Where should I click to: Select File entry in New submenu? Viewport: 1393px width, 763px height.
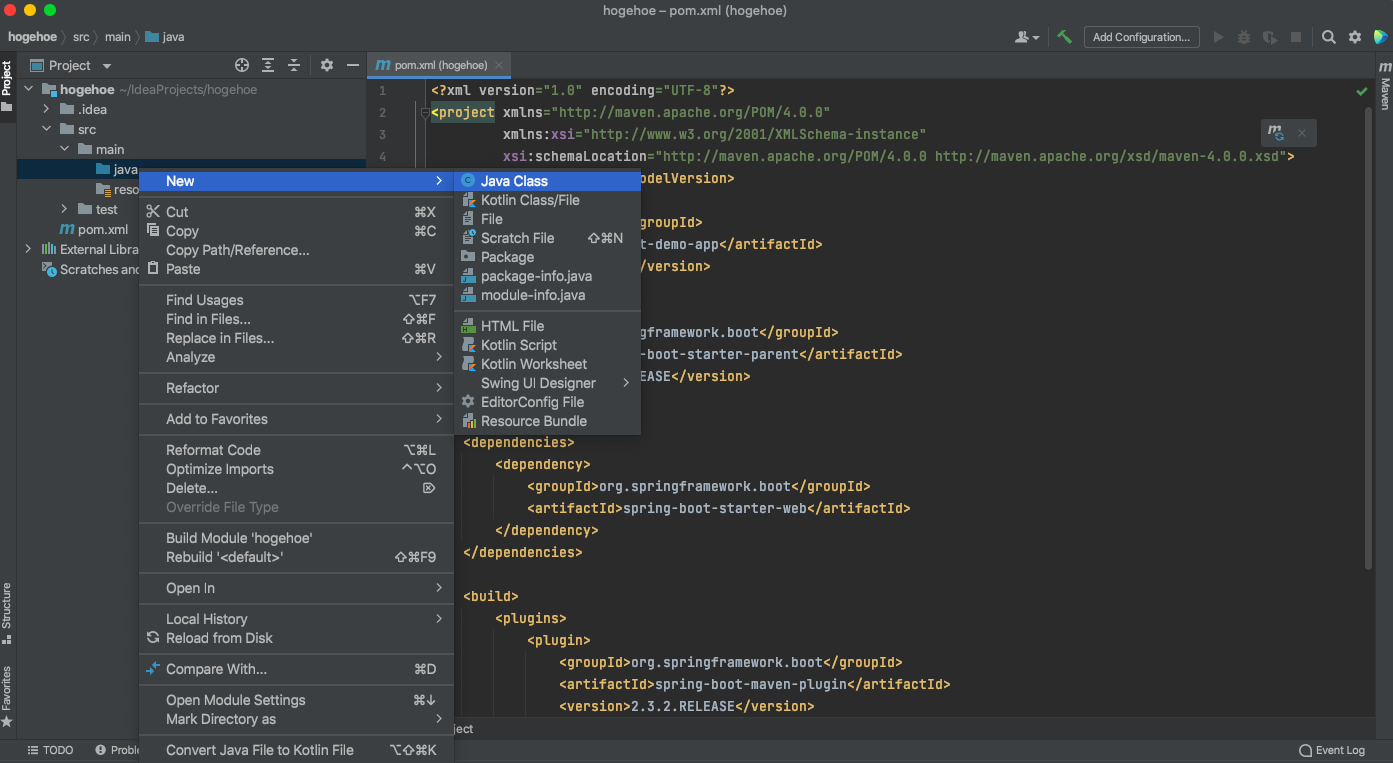[547, 219]
